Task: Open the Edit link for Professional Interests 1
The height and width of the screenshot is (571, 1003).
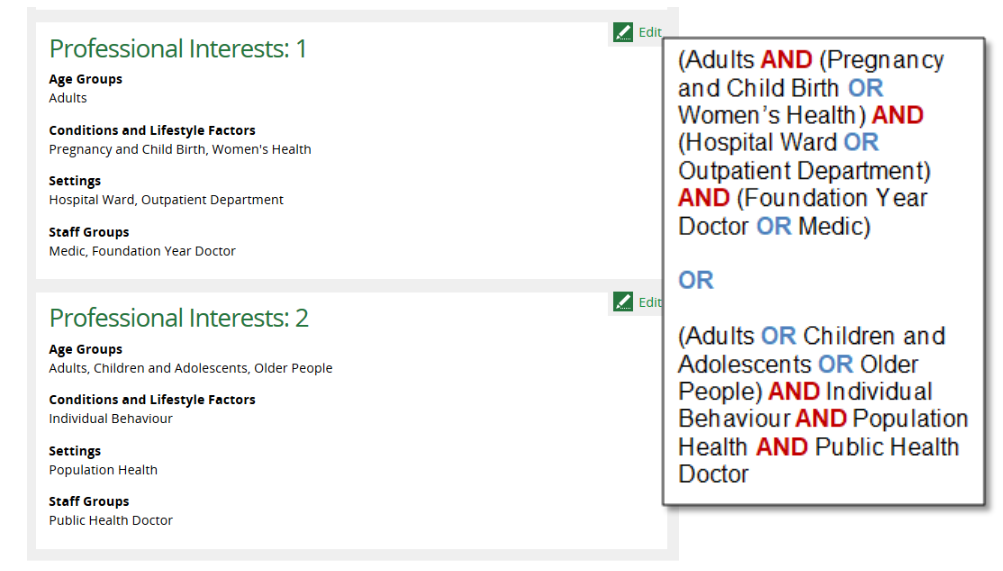Action: click(x=649, y=33)
